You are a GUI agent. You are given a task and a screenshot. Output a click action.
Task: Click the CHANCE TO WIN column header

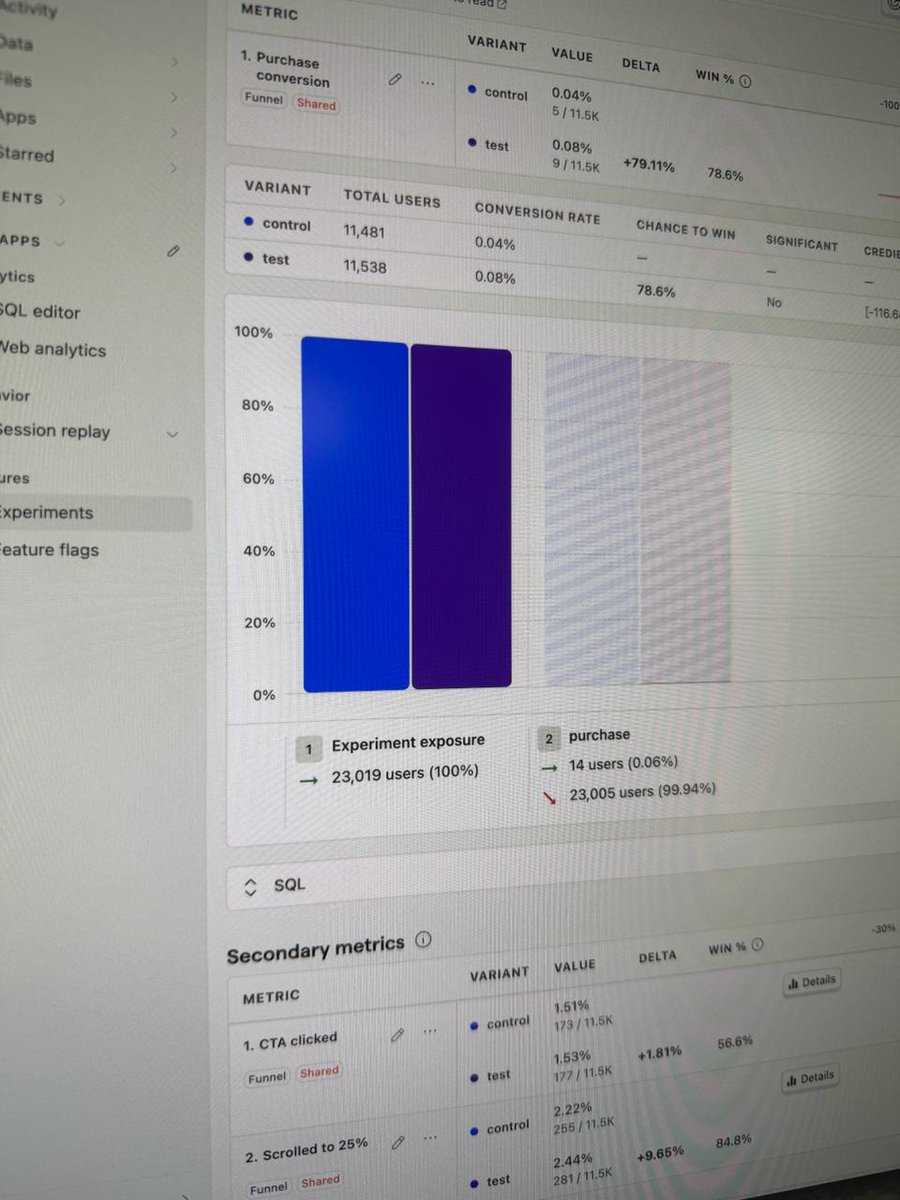coord(685,229)
